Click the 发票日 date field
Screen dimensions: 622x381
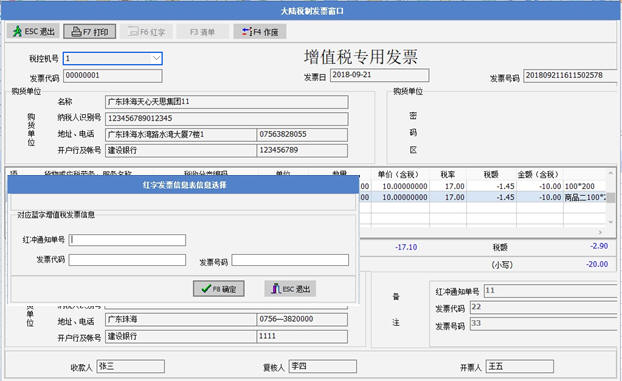click(380, 75)
